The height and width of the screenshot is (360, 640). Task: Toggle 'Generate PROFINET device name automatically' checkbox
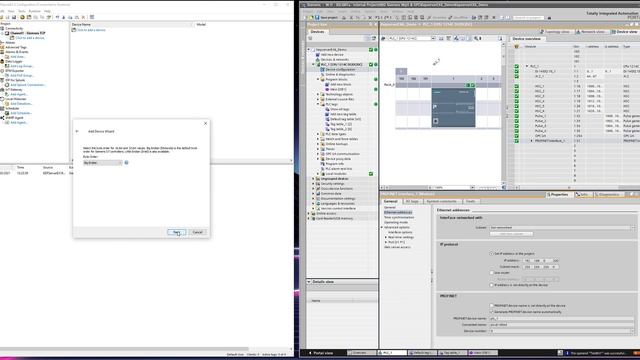click(x=491, y=312)
